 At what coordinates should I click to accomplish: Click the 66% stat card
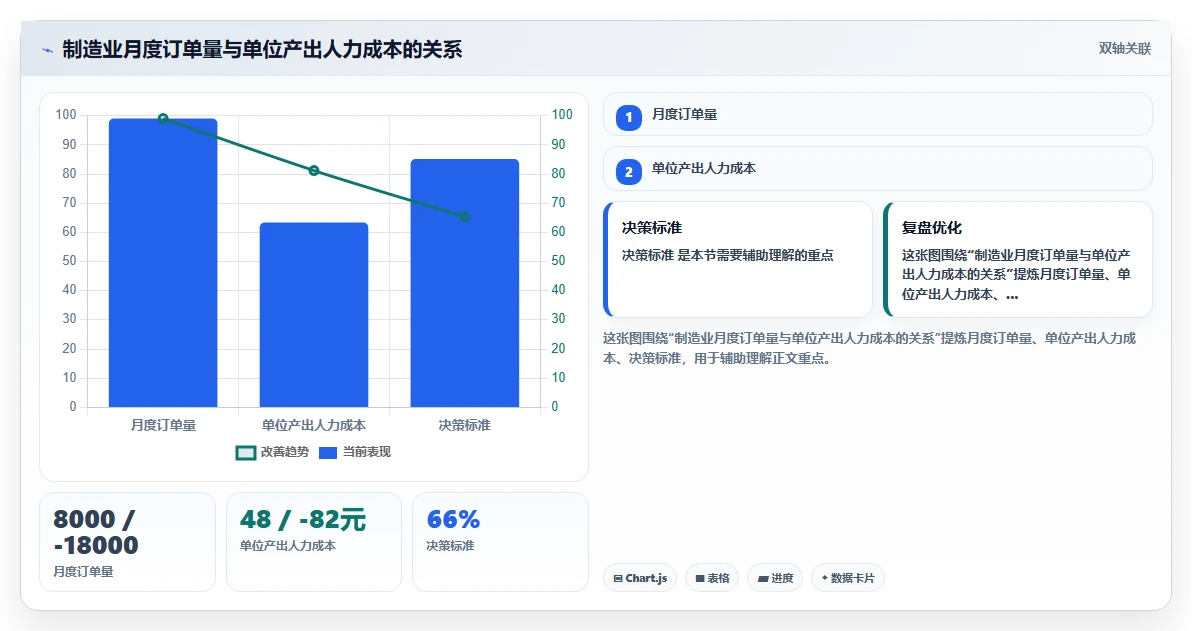pos(500,542)
